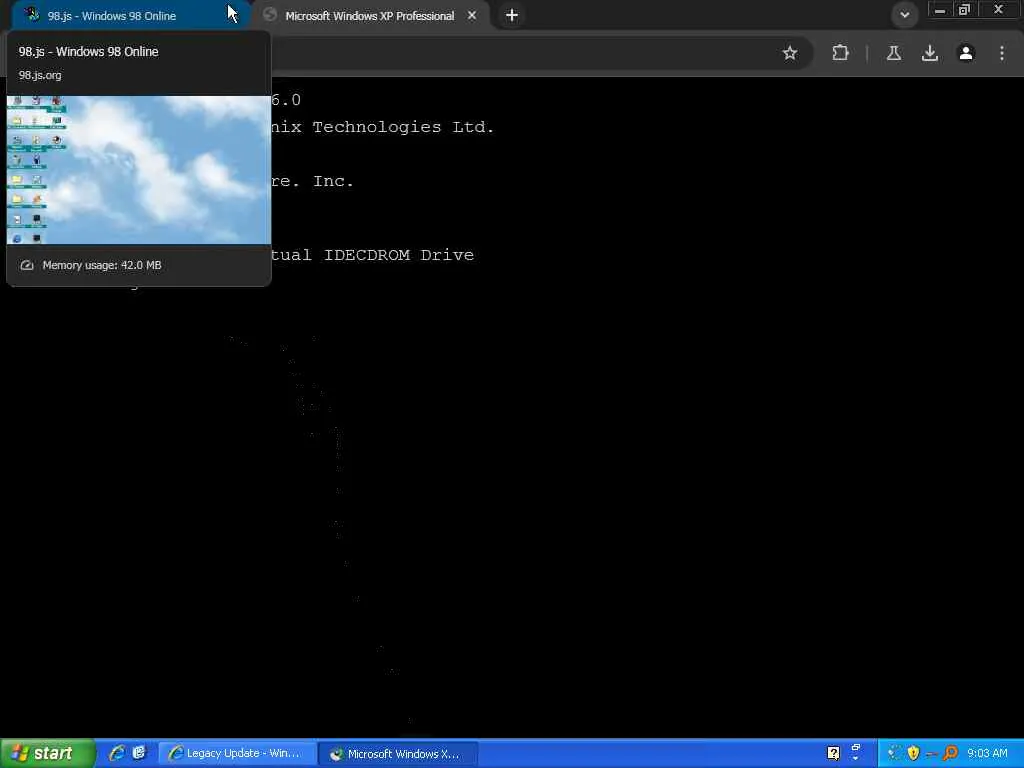The height and width of the screenshot is (768, 1024).
Task: Open the XP Start menu
Action: [47, 753]
